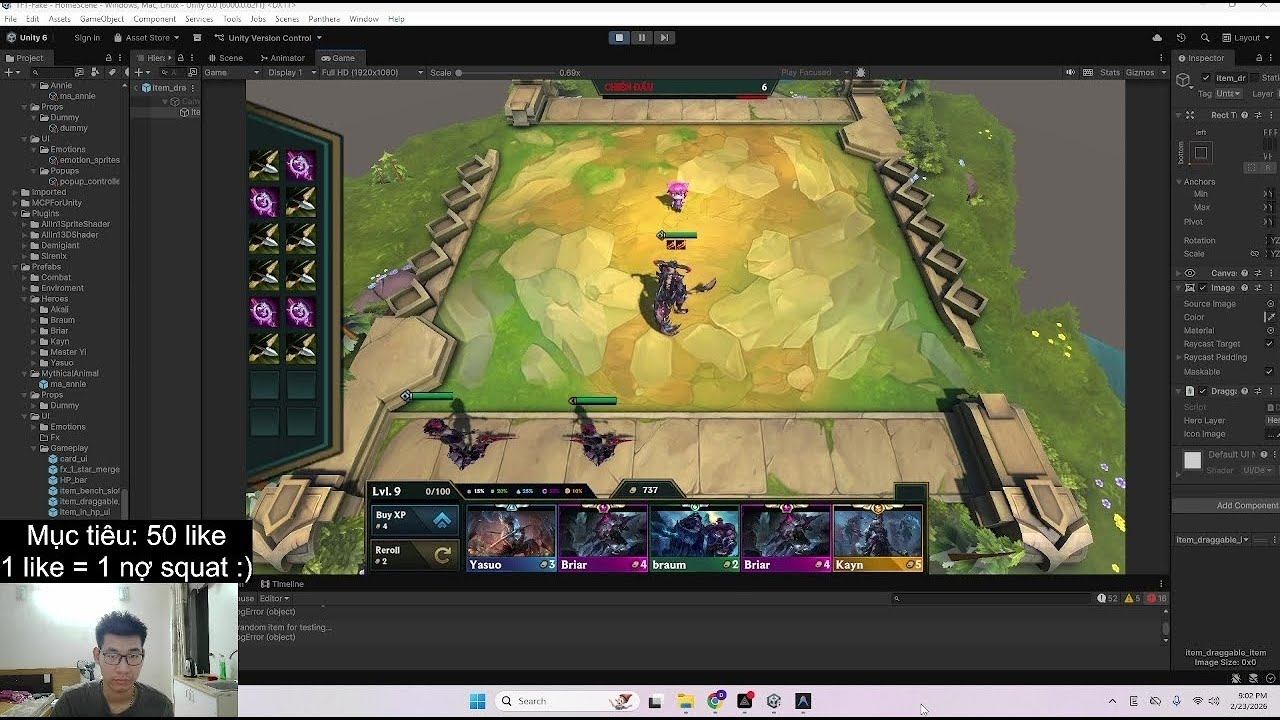The width and height of the screenshot is (1280, 720).
Task: Toggle the Image component enabled checkbox
Action: [x=1202, y=288]
